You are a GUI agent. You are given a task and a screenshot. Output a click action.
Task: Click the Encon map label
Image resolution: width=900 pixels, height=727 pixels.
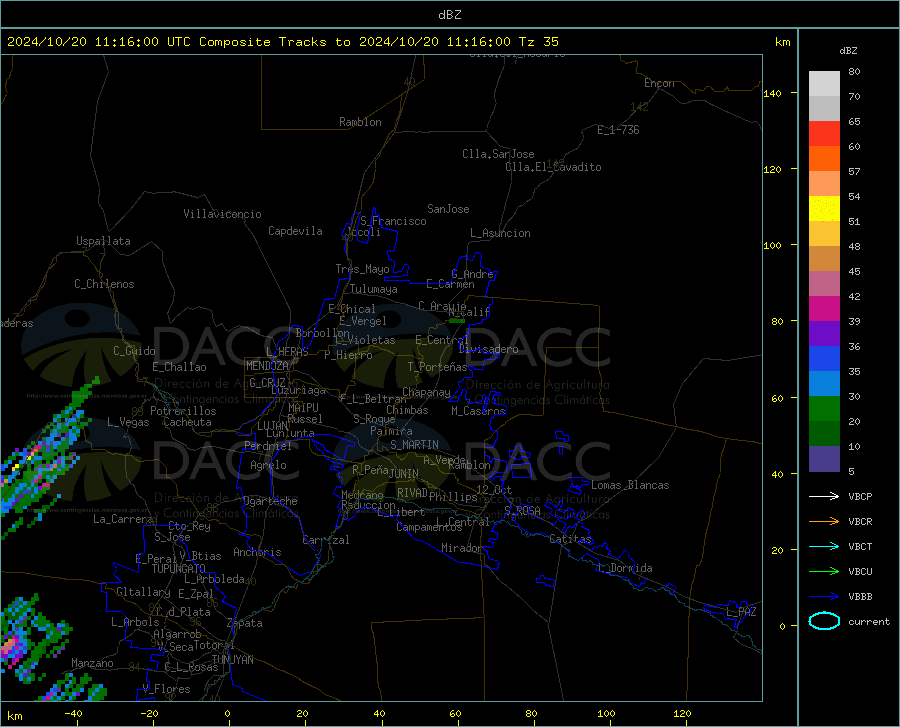[x=660, y=83]
